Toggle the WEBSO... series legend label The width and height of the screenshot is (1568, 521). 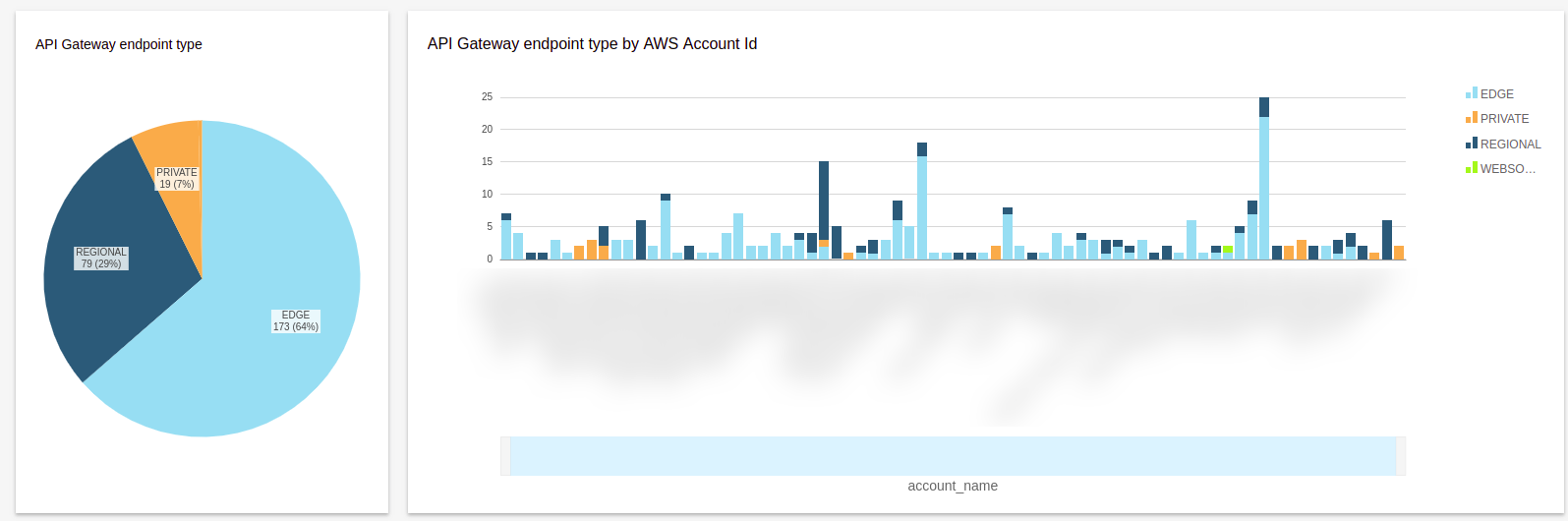click(1508, 169)
